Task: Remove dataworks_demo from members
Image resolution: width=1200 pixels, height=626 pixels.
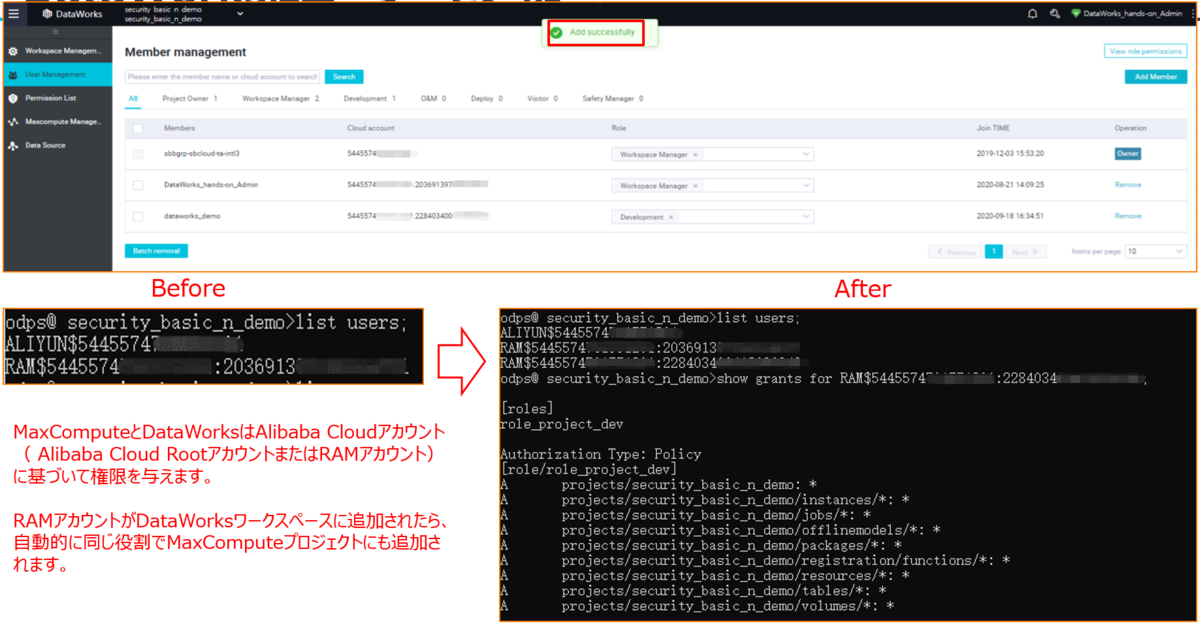Action: [1128, 216]
